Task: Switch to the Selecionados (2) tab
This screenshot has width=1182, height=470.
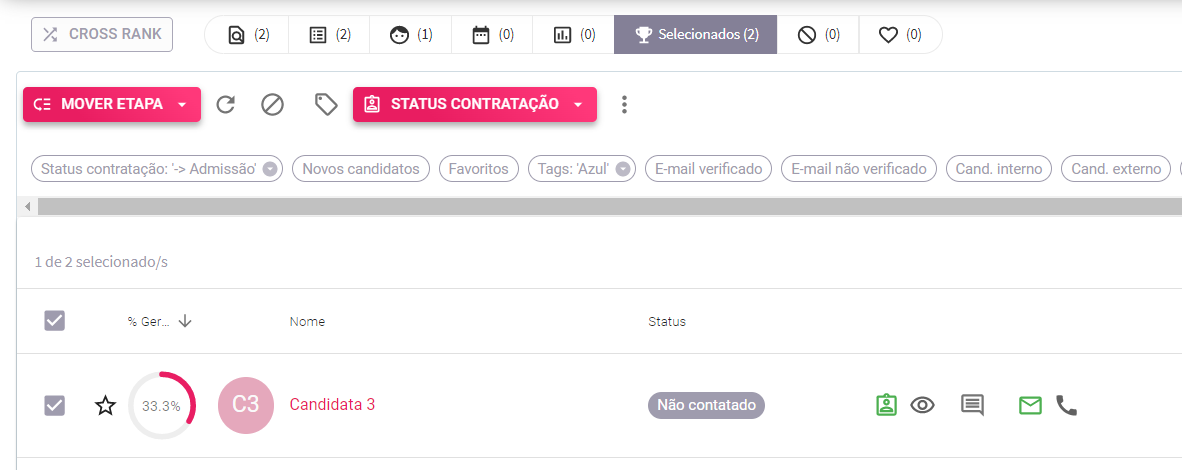Action: click(696, 35)
